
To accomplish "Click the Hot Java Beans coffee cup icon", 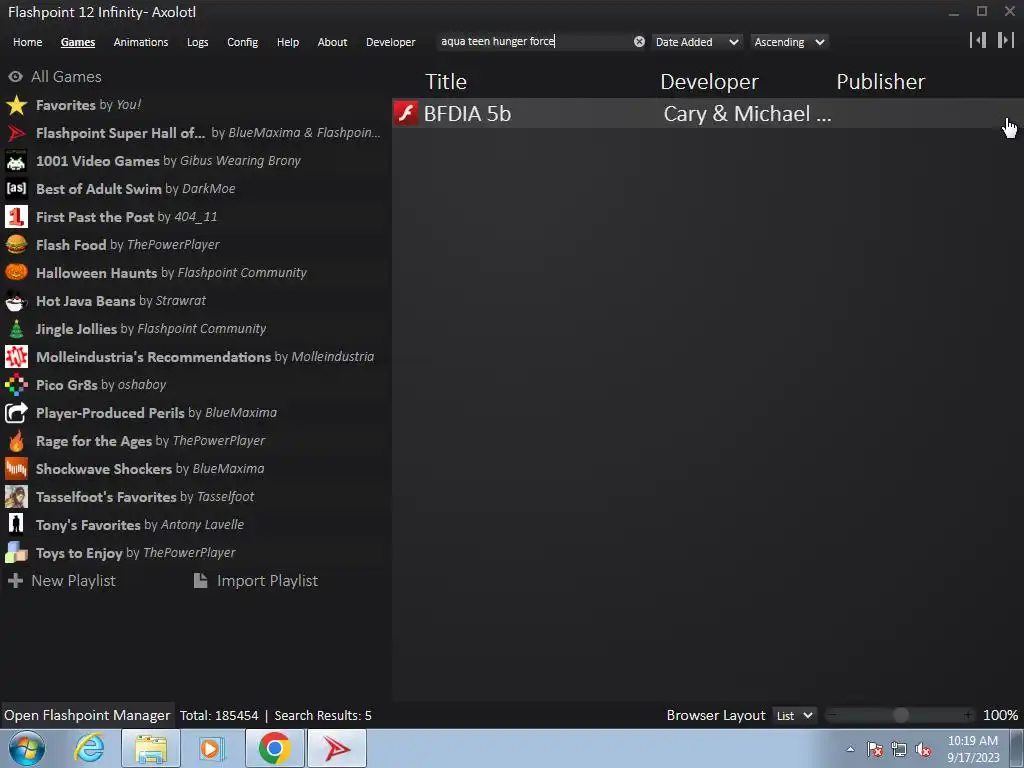I will point(16,301).
